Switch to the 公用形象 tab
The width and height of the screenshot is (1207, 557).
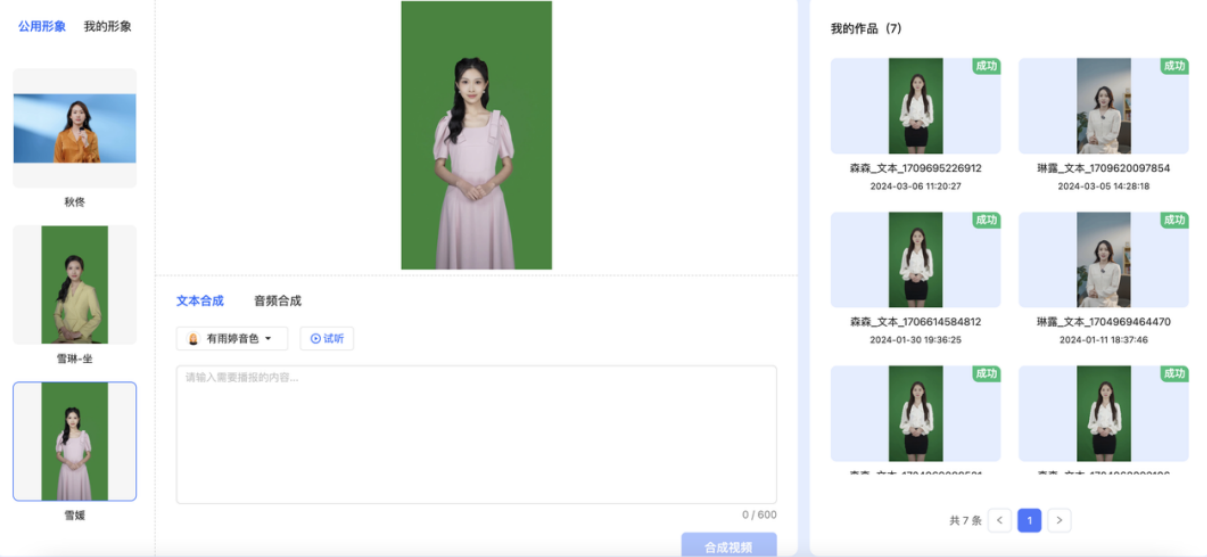coord(42,27)
